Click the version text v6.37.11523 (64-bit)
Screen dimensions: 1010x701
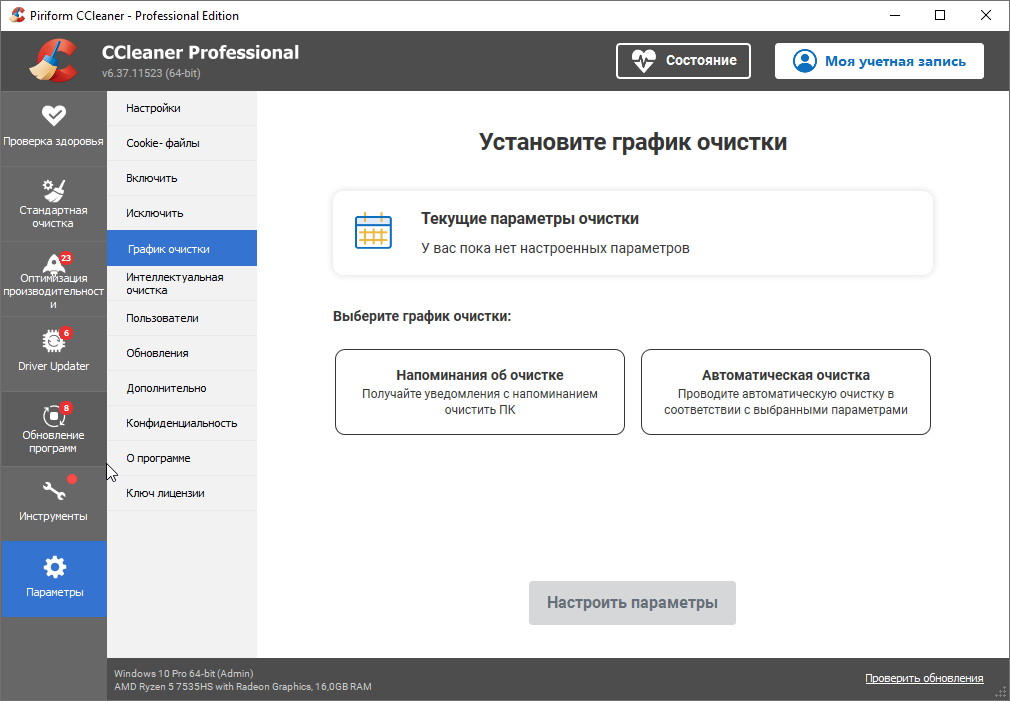click(151, 73)
